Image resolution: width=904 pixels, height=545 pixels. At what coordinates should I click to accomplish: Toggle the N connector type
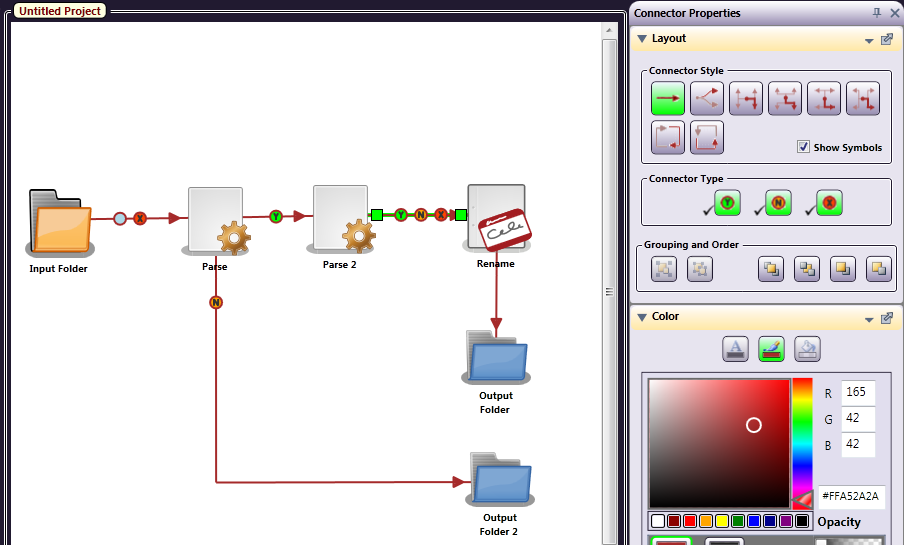click(778, 203)
